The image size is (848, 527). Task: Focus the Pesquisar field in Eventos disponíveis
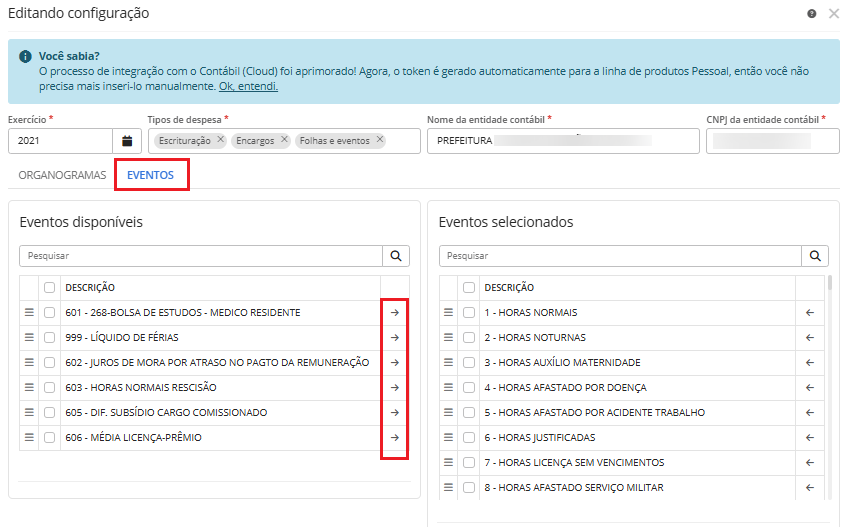pos(200,256)
